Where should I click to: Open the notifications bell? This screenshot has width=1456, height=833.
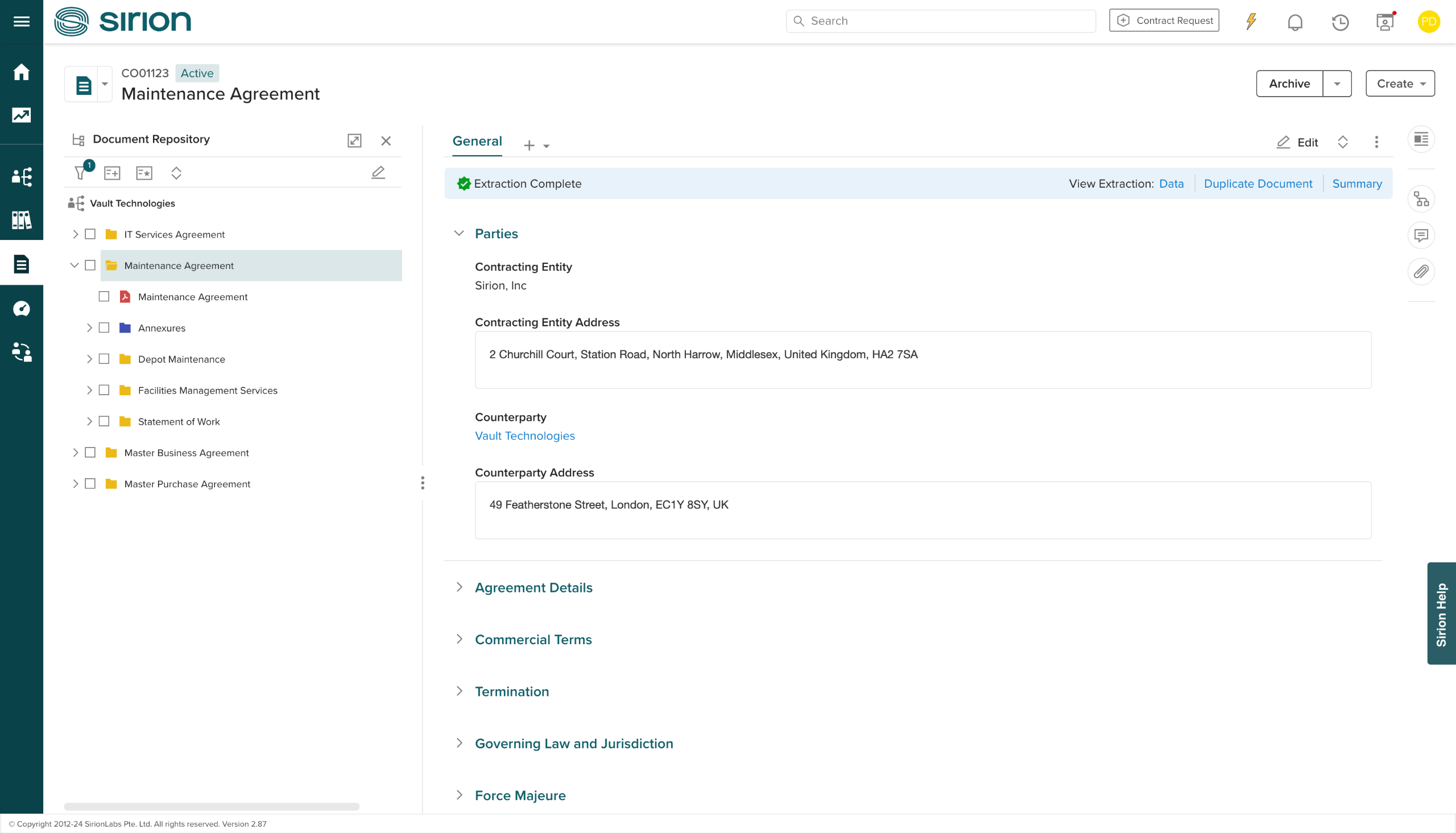pos(1294,22)
